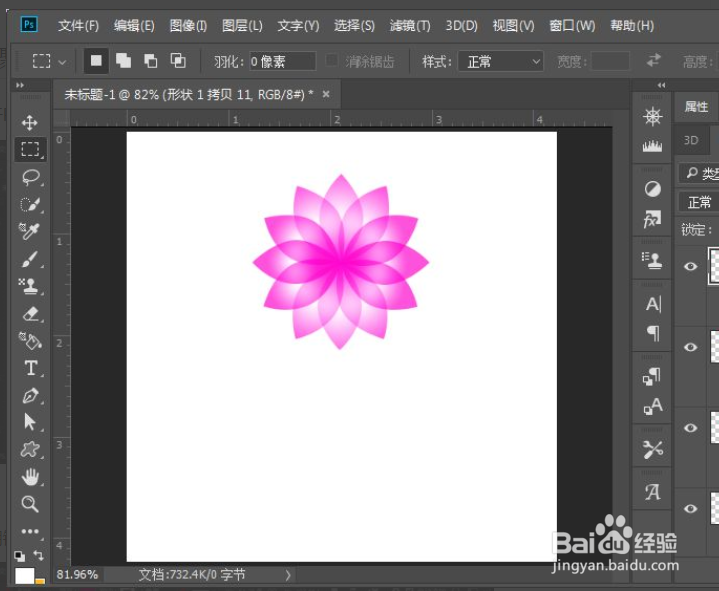Reset default foreground and background colors
719x591 pixels.
(20, 556)
